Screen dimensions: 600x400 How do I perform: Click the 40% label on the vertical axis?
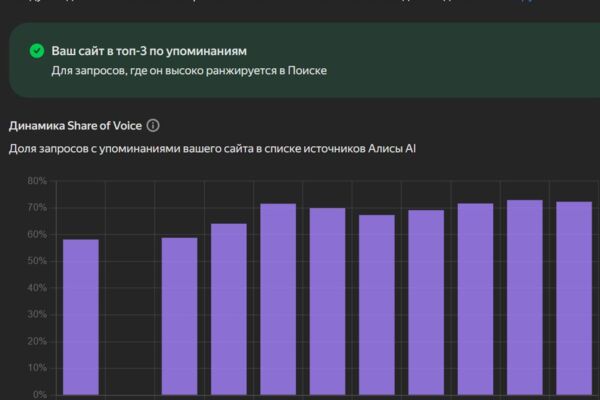37,287
